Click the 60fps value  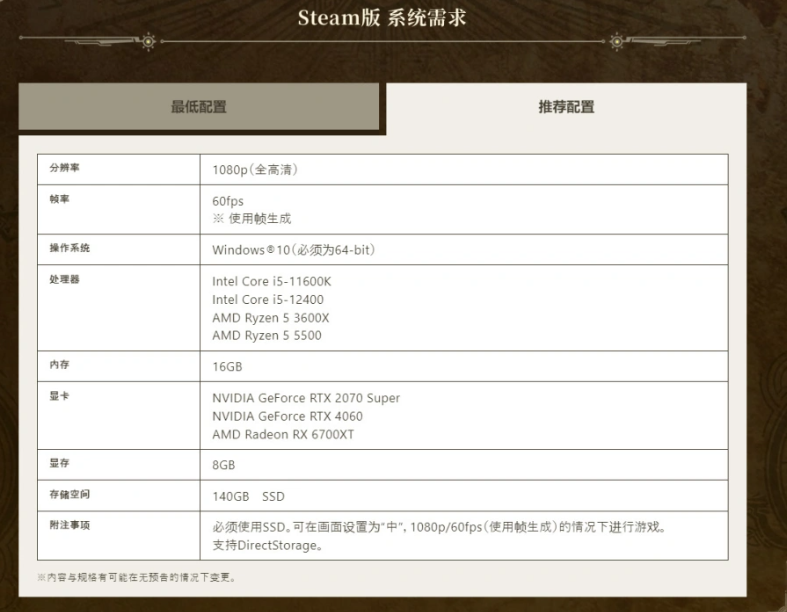[228, 201]
